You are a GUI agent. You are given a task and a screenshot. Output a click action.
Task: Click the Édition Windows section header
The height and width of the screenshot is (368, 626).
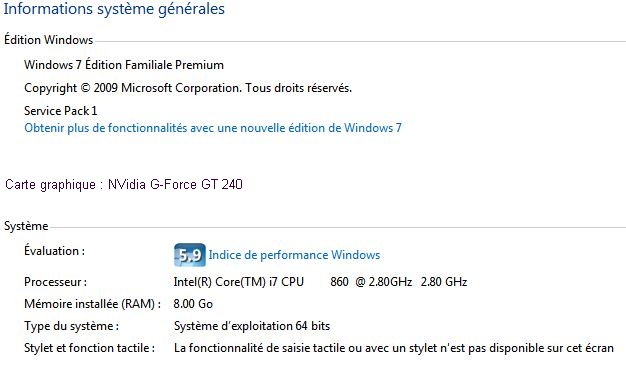click(x=48, y=40)
